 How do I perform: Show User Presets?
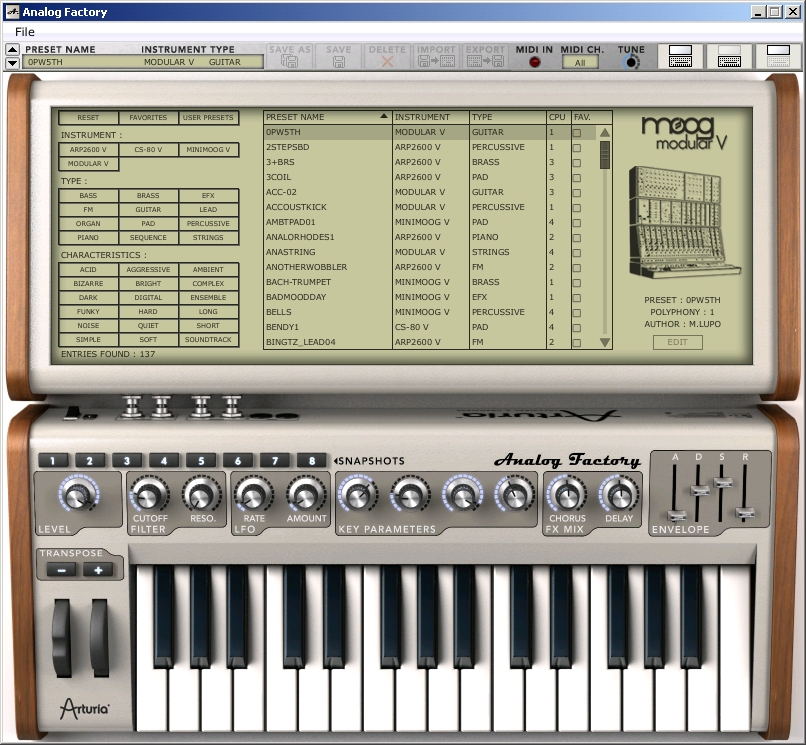point(208,117)
